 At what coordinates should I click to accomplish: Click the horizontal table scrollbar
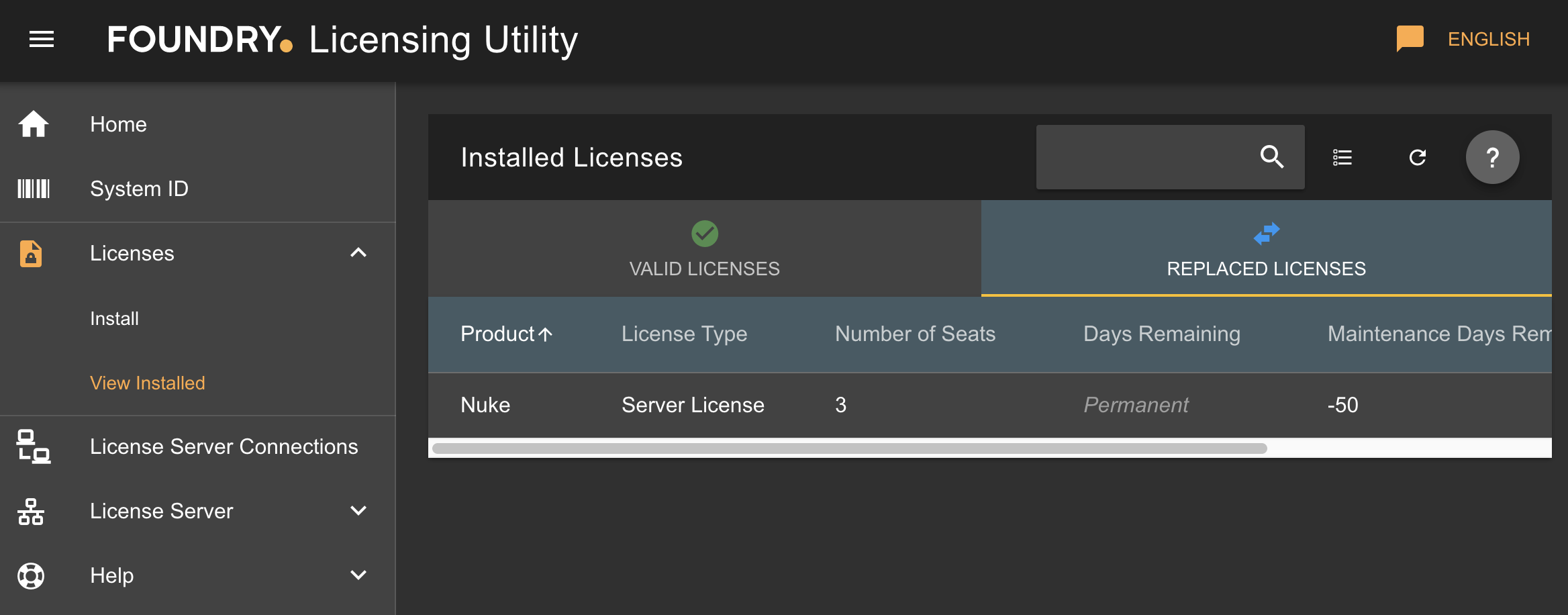849,448
